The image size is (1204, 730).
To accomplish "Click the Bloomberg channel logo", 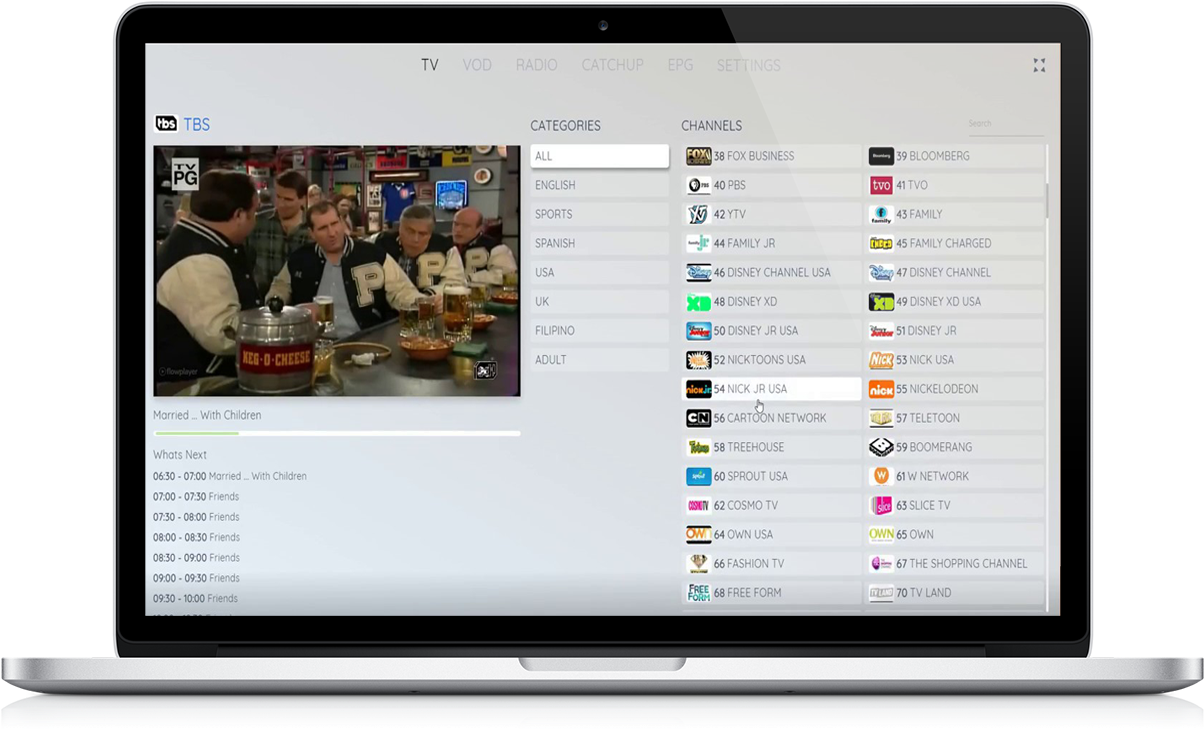I will (881, 156).
